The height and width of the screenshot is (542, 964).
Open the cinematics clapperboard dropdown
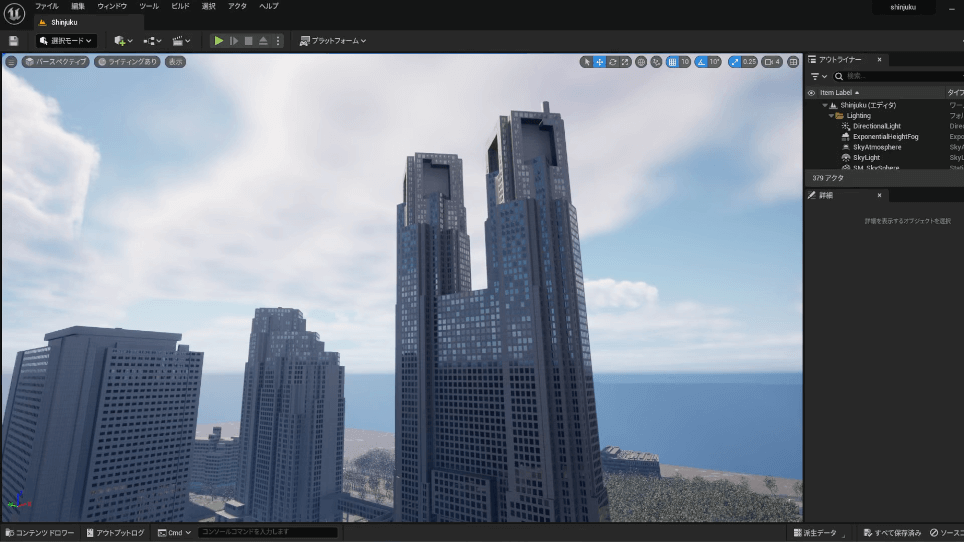(x=181, y=41)
